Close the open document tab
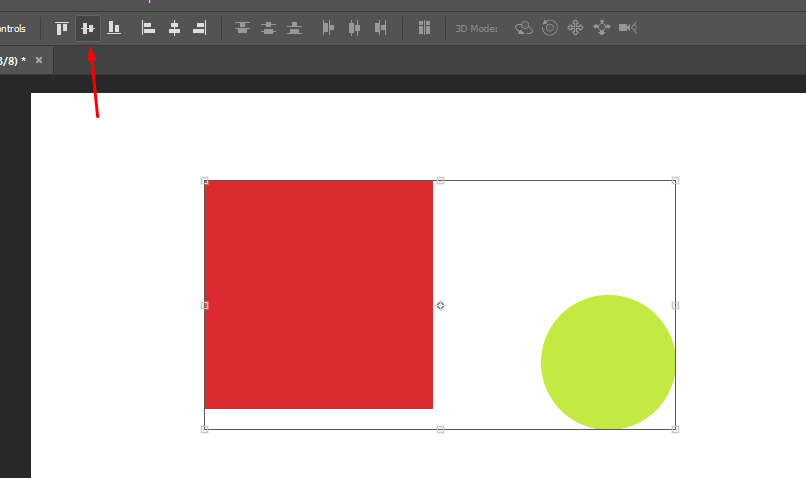Image resolution: width=806 pixels, height=478 pixels. pos(39,60)
